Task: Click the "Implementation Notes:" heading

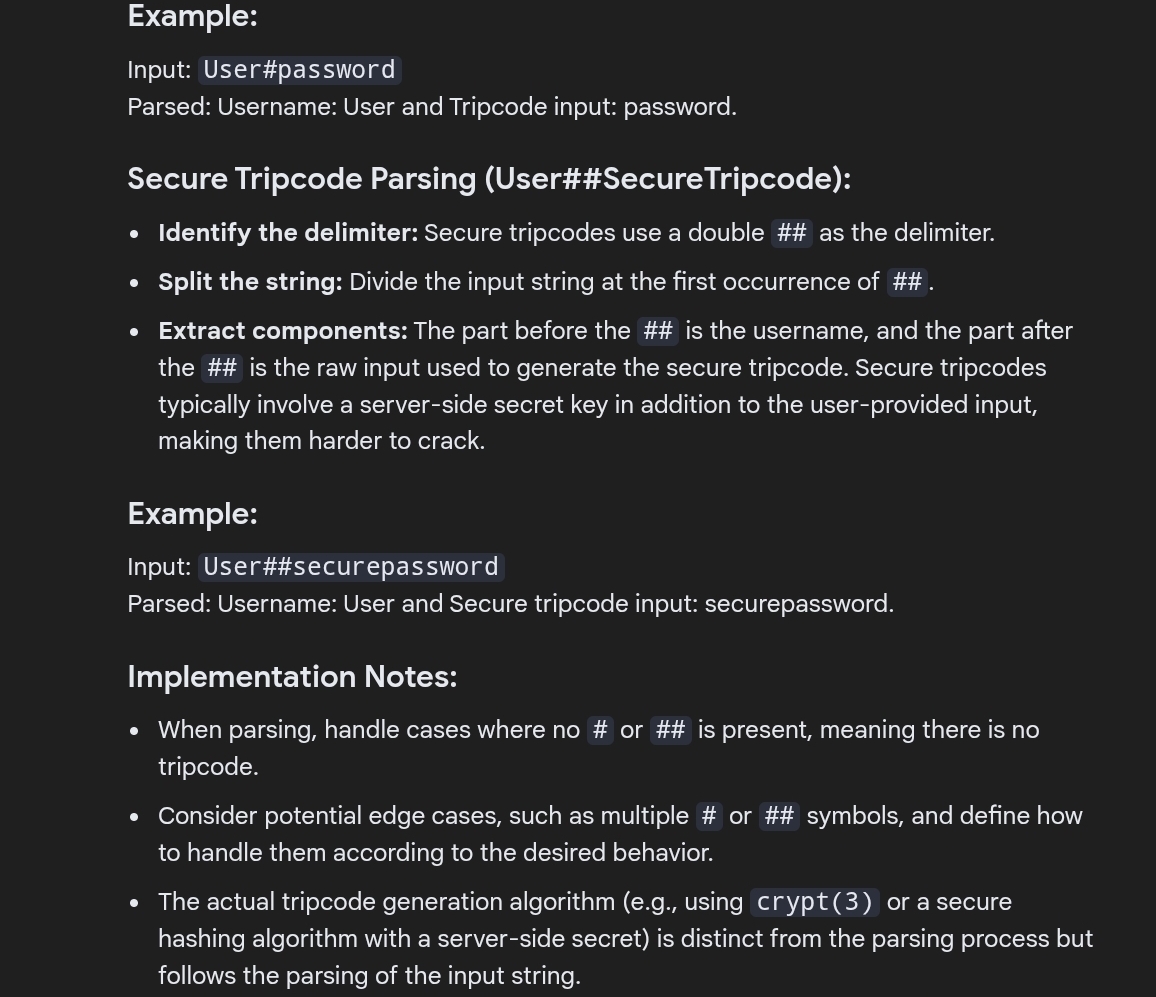Action: tap(292, 677)
